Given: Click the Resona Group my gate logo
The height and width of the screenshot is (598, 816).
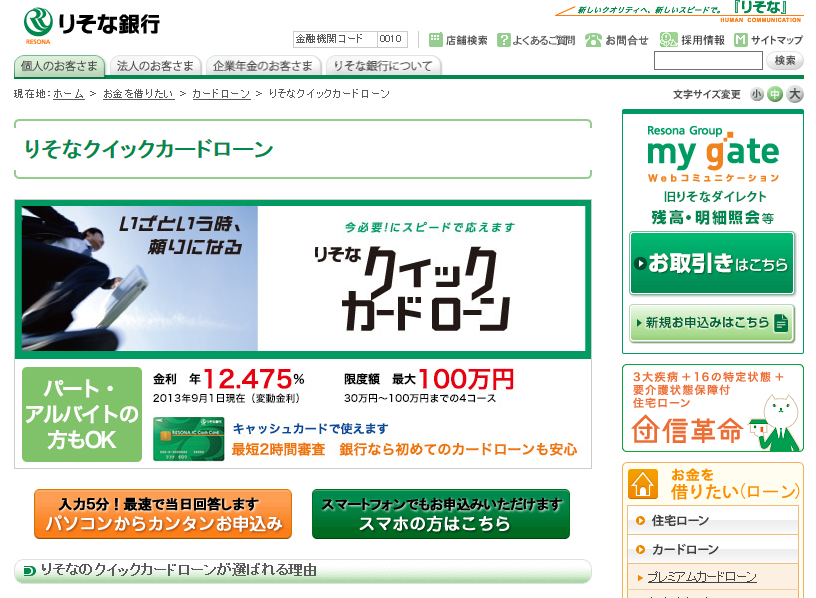Looking at the screenshot, I should 713,154.
